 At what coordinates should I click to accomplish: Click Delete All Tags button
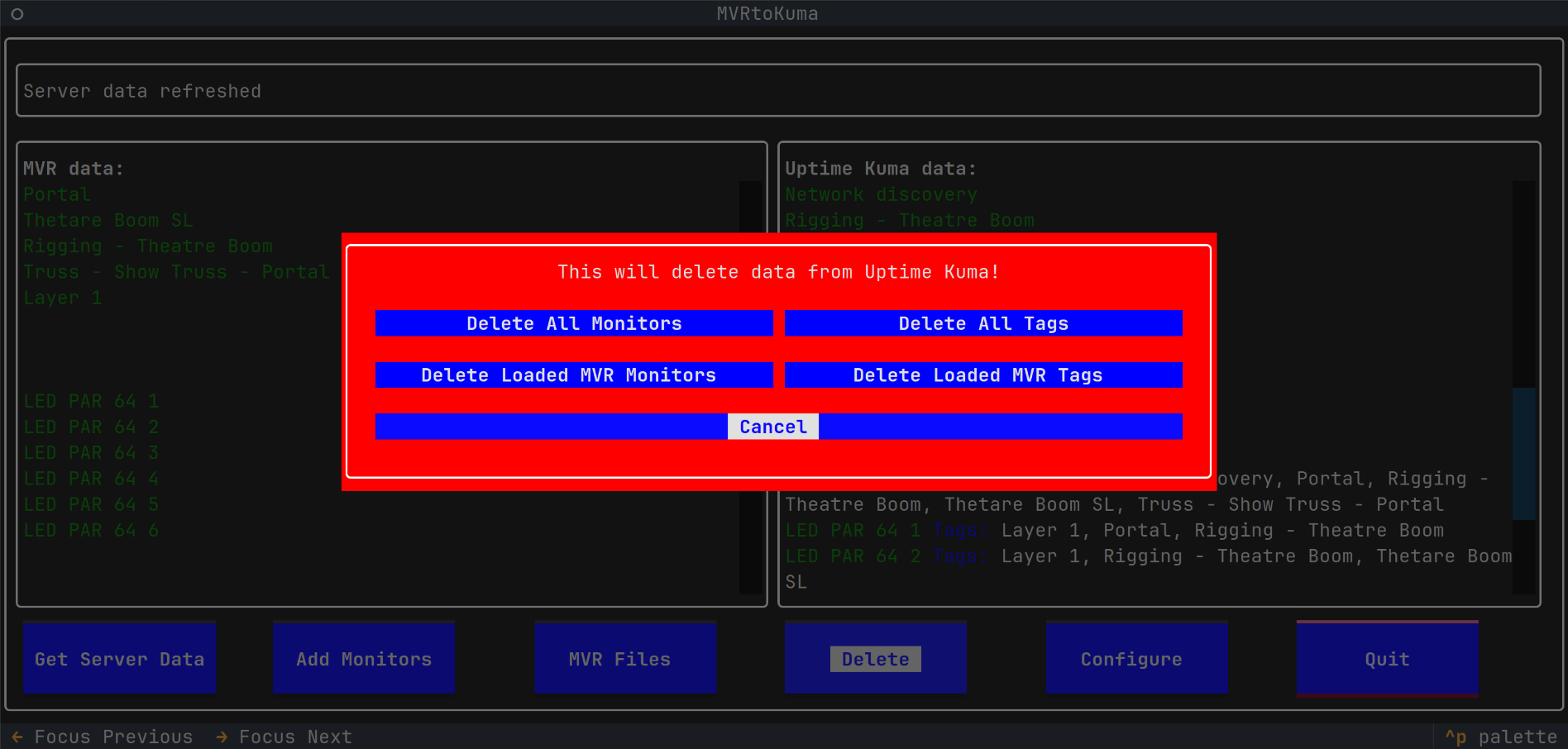[x=983, y=323]
